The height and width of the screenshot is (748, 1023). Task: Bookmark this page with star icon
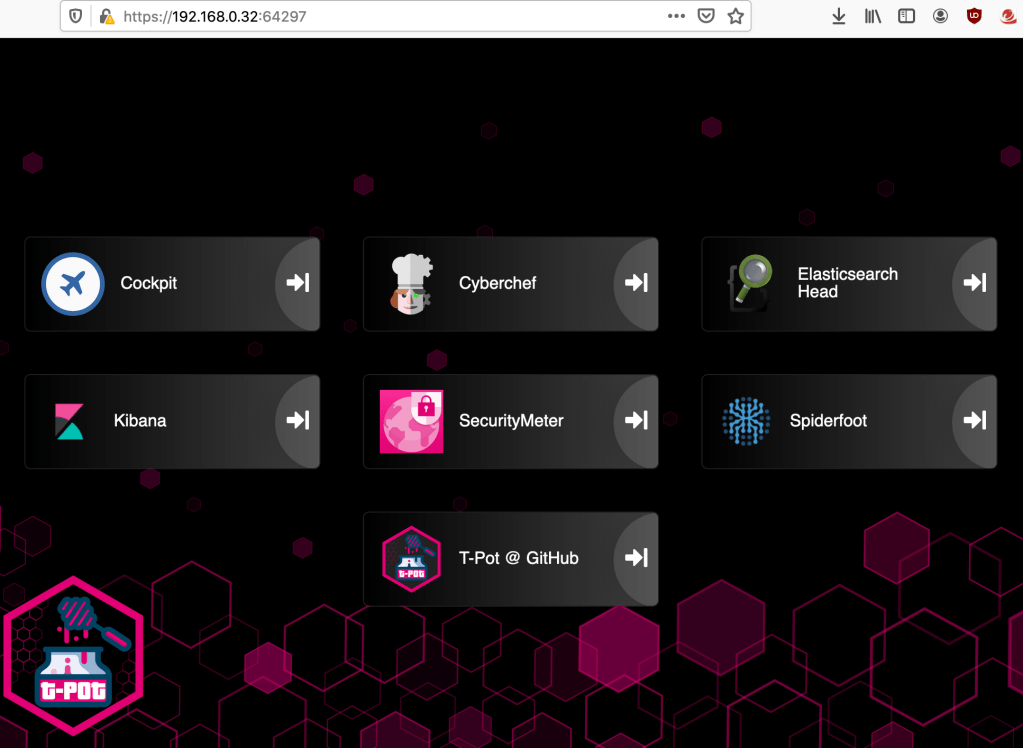coord(736,17)
